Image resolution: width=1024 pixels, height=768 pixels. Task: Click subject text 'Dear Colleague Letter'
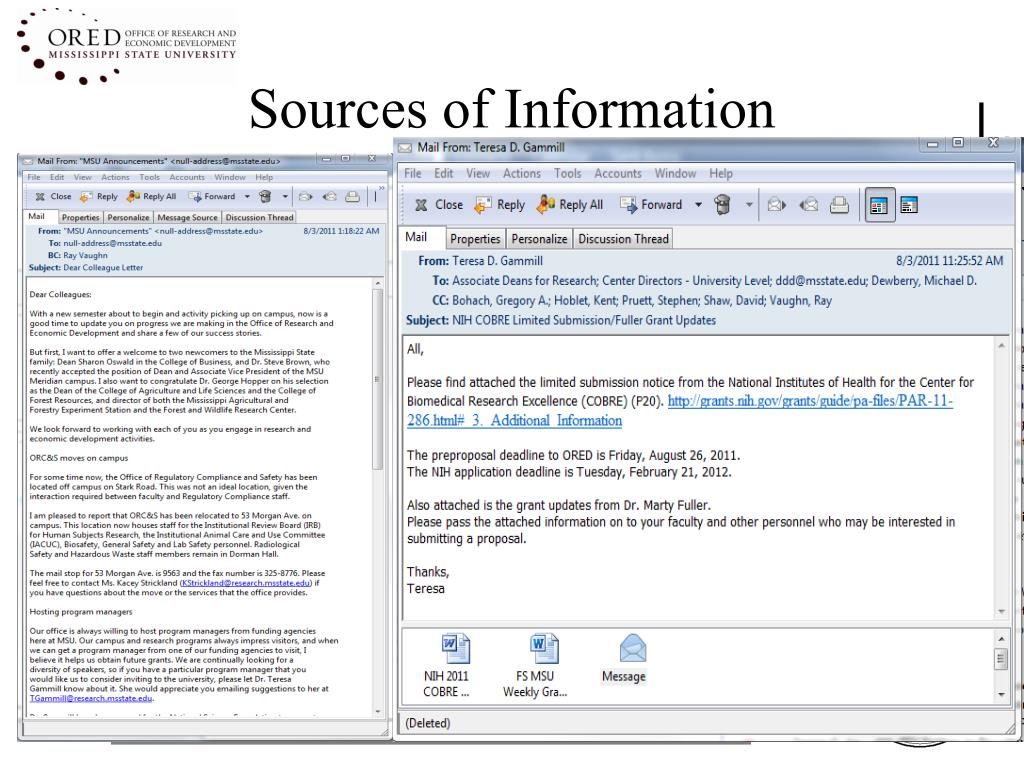(103, 268)
